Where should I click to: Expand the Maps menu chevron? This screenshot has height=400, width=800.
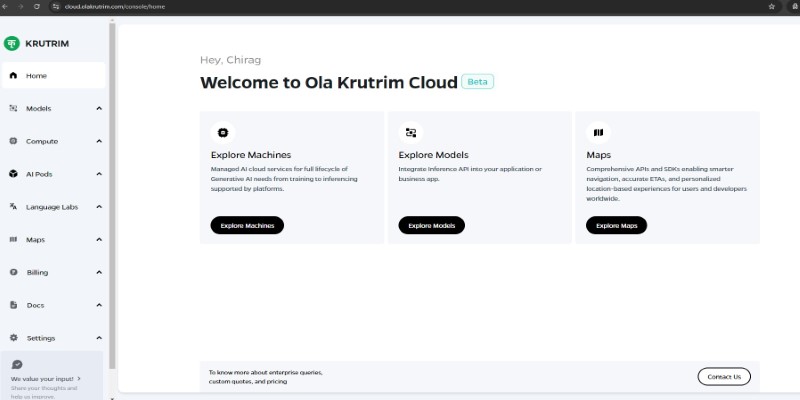pos(99,239)
